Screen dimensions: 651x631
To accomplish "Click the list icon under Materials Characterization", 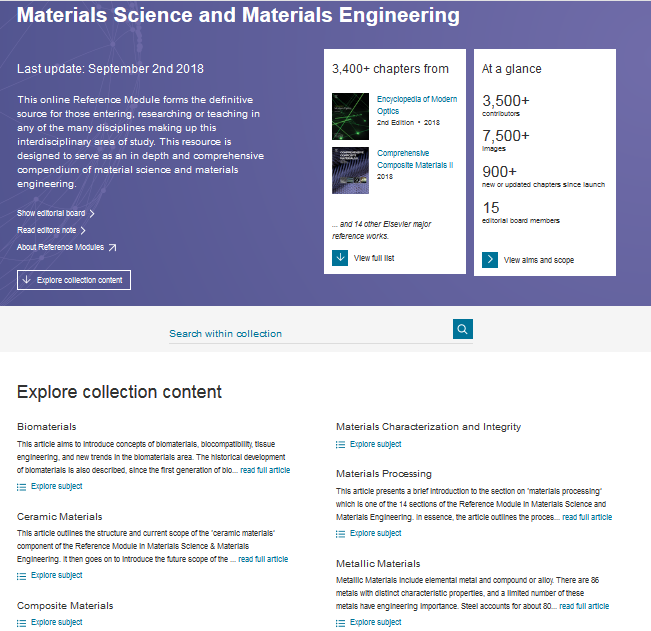I will point(340,445).
